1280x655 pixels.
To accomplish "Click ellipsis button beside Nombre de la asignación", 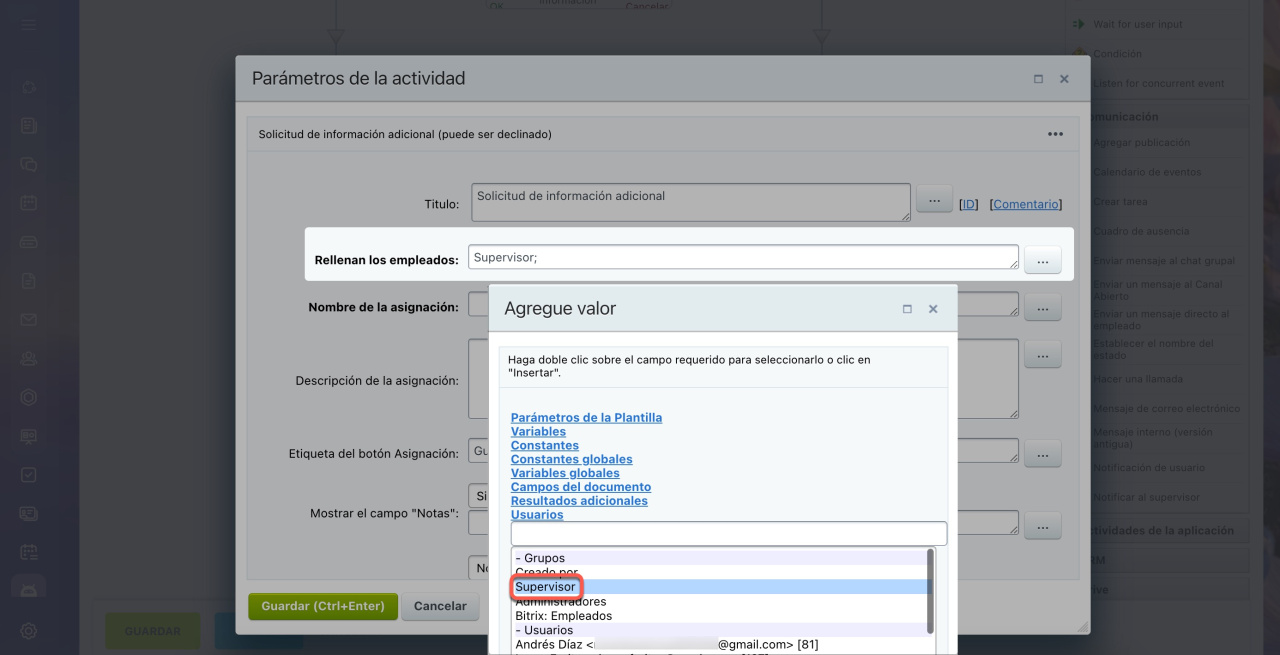I will pos(1042,307).
